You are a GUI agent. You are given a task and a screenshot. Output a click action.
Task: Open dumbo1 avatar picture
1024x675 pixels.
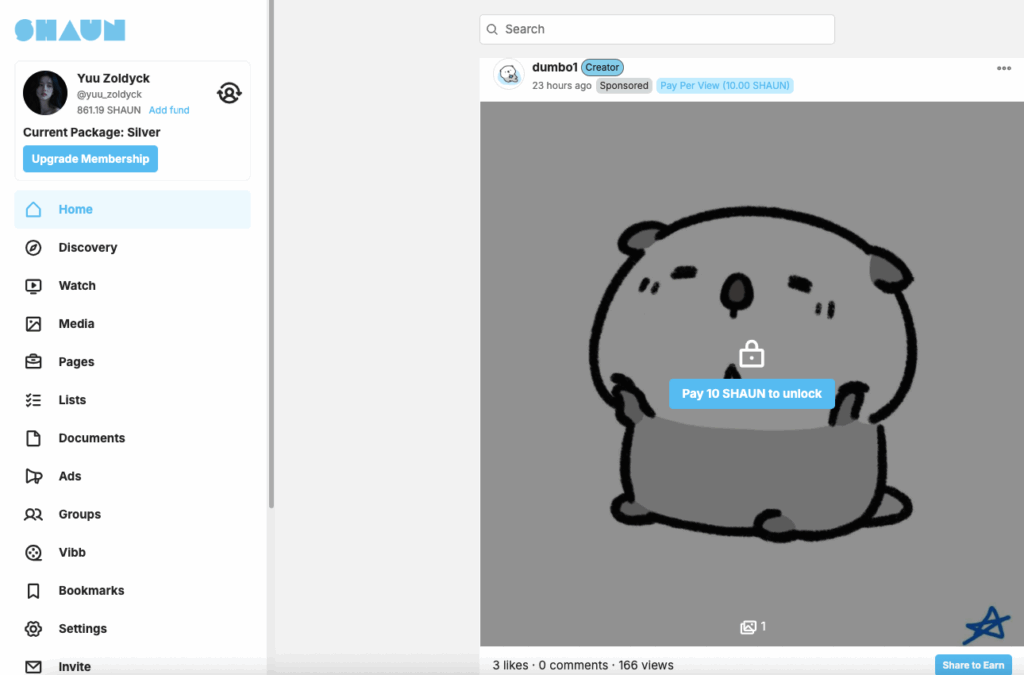point(509,74)
